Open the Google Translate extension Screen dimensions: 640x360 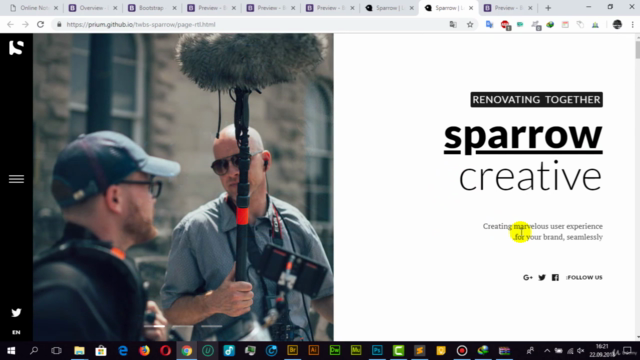point(489,24)
